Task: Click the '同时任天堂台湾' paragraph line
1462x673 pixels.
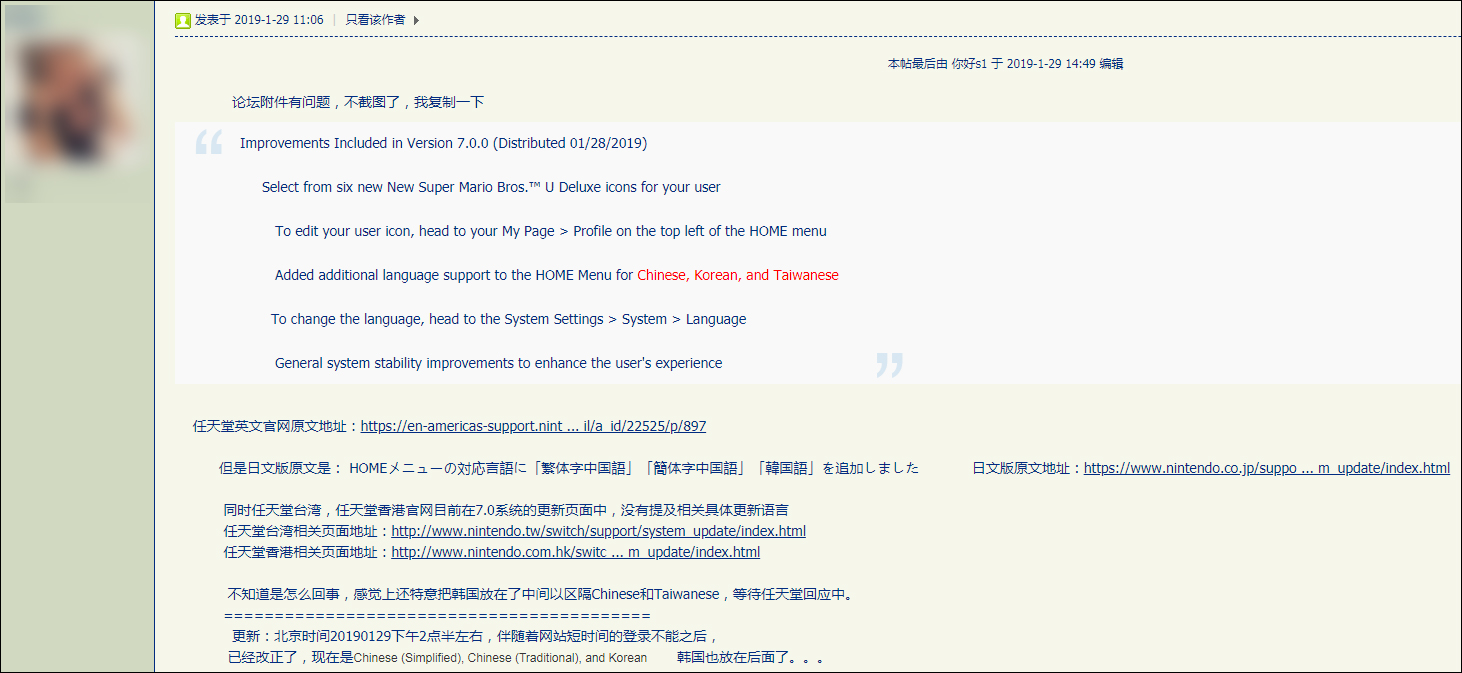Action: click(x=506, y=510)
